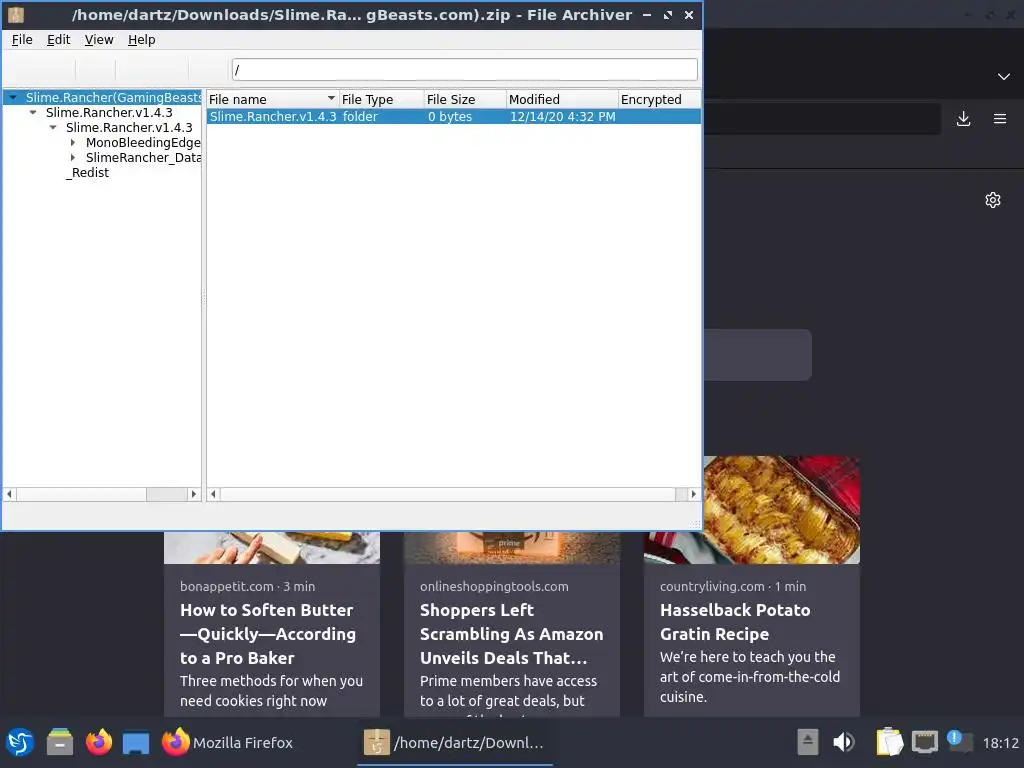The height and width of the screenshot is (768, 1024).
Task: Select the Slime.Rancher.v1.4.3 folder row
Action: [x=454, y=116]
